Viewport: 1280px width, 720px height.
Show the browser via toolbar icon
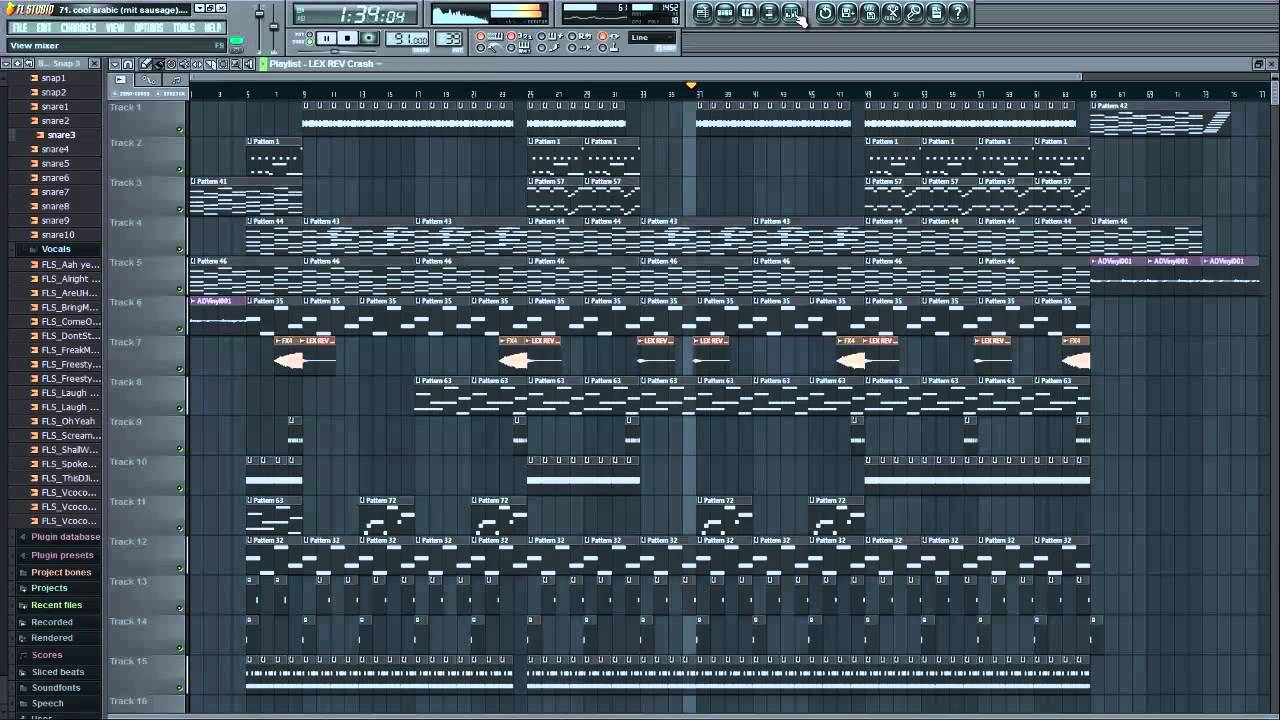tap(769, 13)
